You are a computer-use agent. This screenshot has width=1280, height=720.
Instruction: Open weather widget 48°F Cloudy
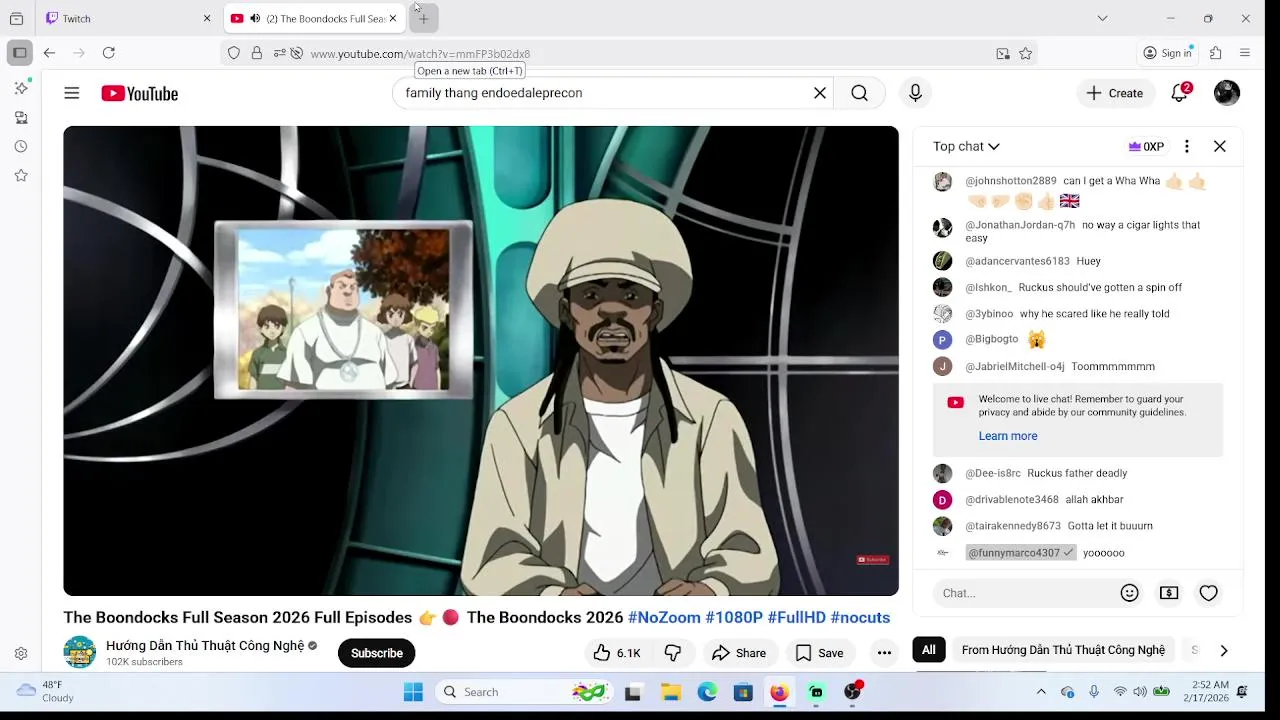pos(46,691)
